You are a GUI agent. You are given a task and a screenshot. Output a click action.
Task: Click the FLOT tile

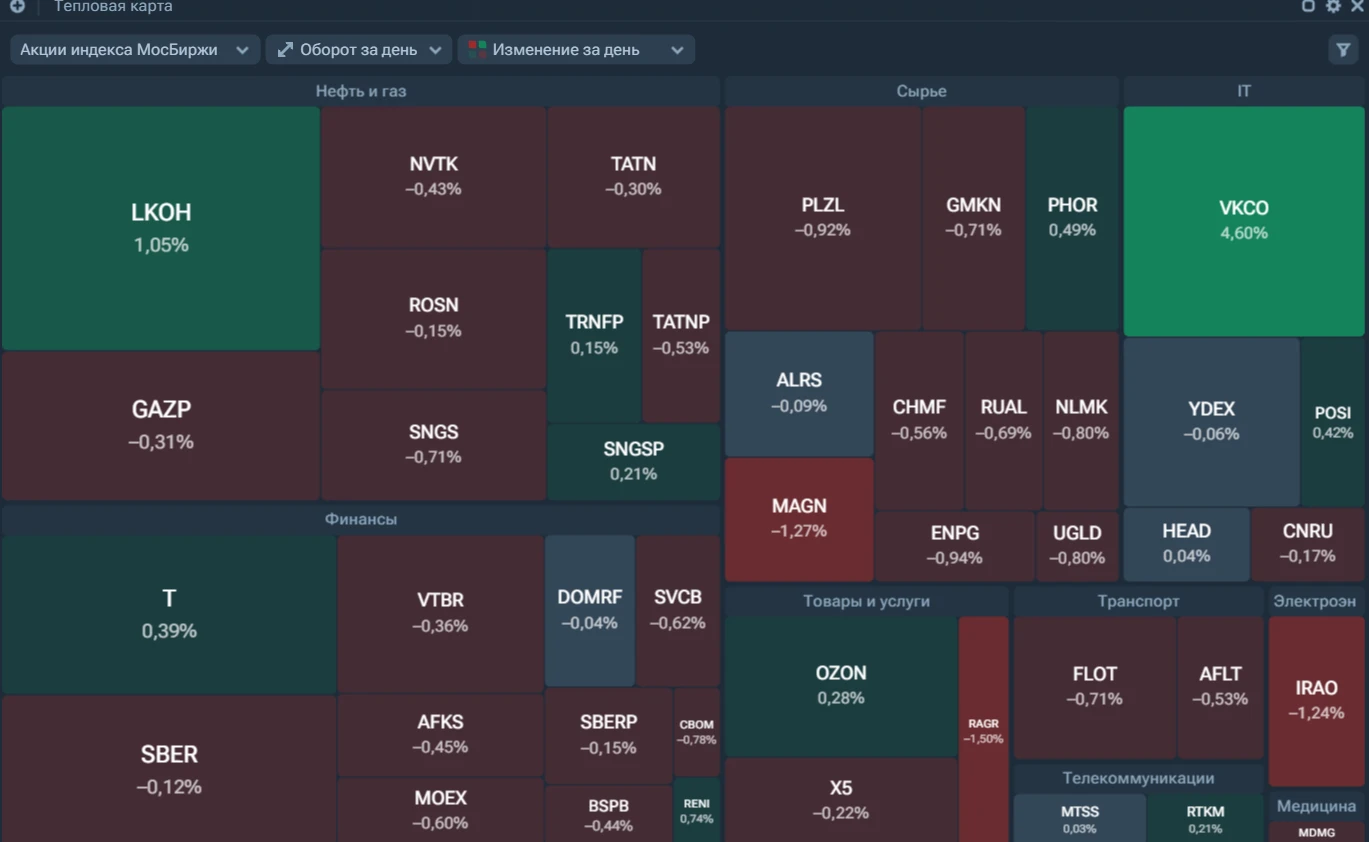(1095, 687)
